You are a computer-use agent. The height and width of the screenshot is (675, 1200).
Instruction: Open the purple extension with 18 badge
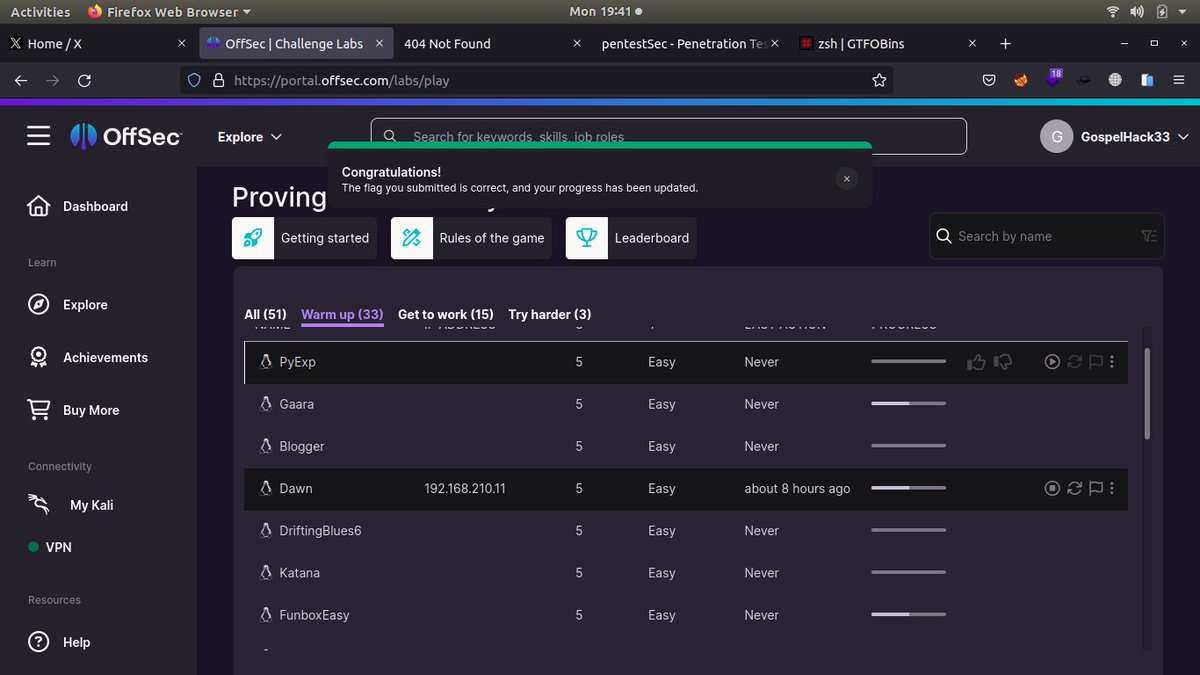[1052, 79]
